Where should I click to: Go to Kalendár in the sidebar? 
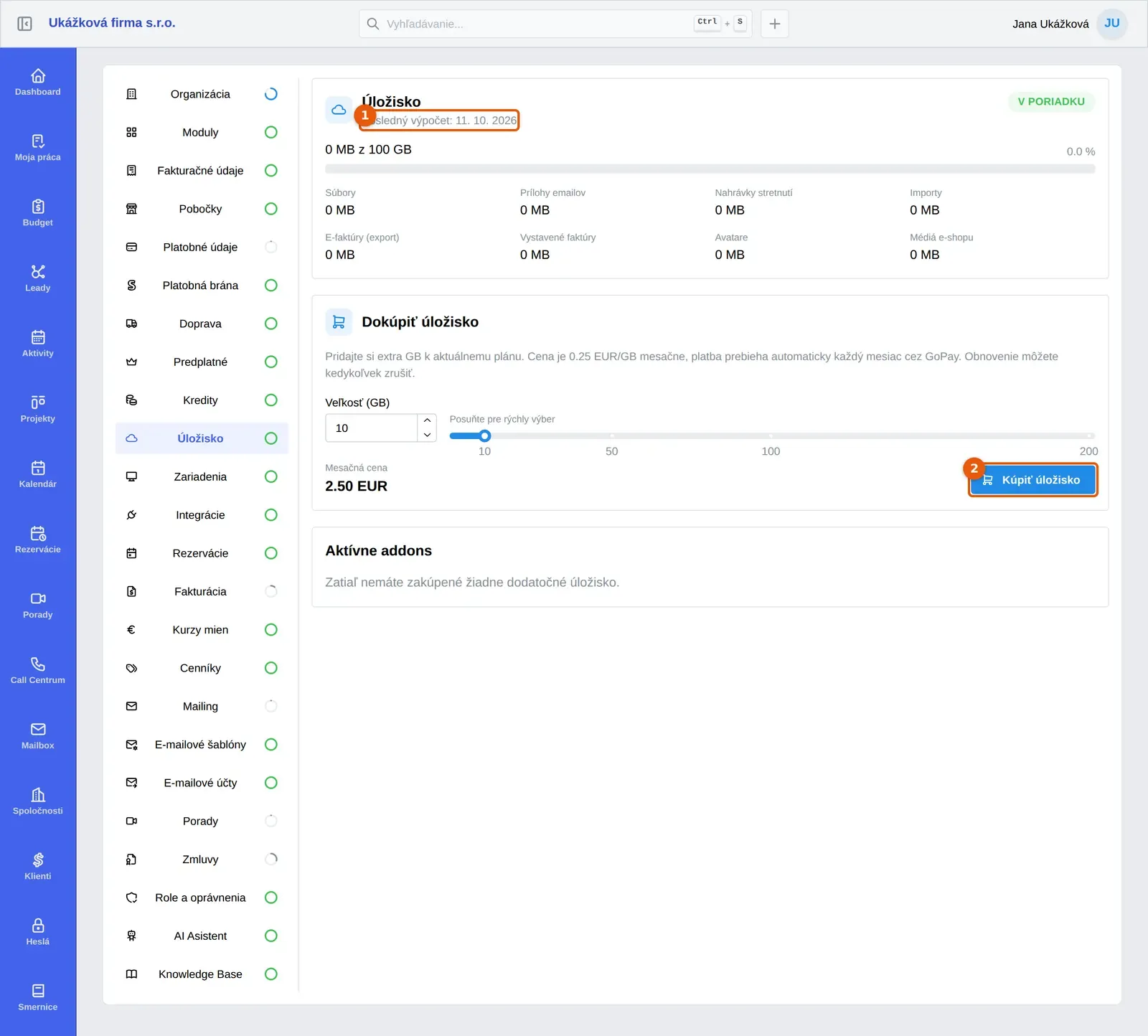pyautogui.click(x=38, y=474)
